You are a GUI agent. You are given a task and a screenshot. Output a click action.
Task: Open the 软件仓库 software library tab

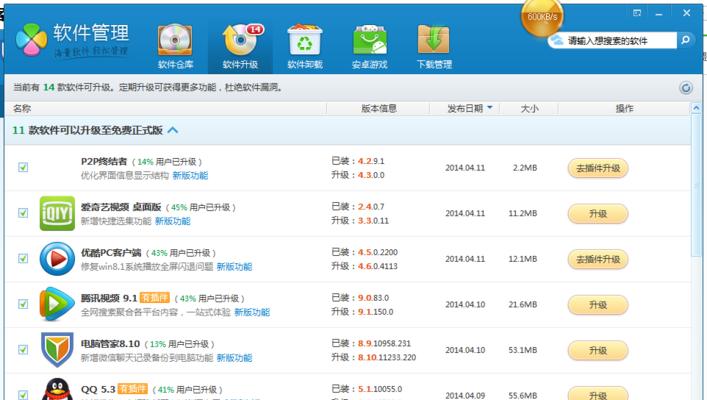(x=175, y=47)
